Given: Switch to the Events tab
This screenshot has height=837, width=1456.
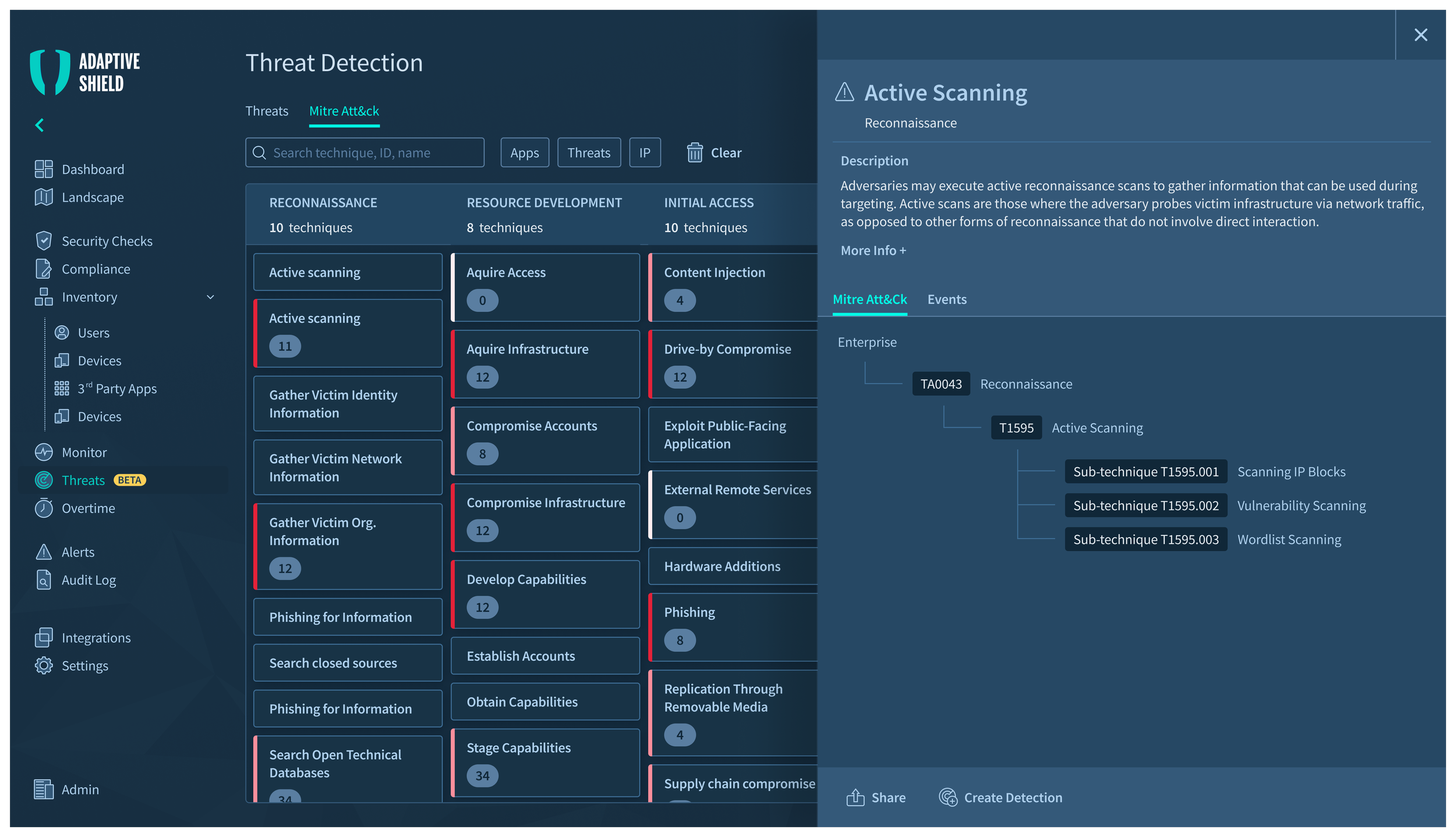Looking at the screenshot, I should coord(946,299).
